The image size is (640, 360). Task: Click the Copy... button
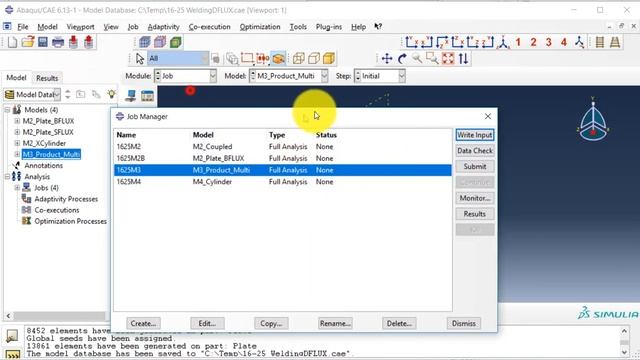(x=271, y=323)
